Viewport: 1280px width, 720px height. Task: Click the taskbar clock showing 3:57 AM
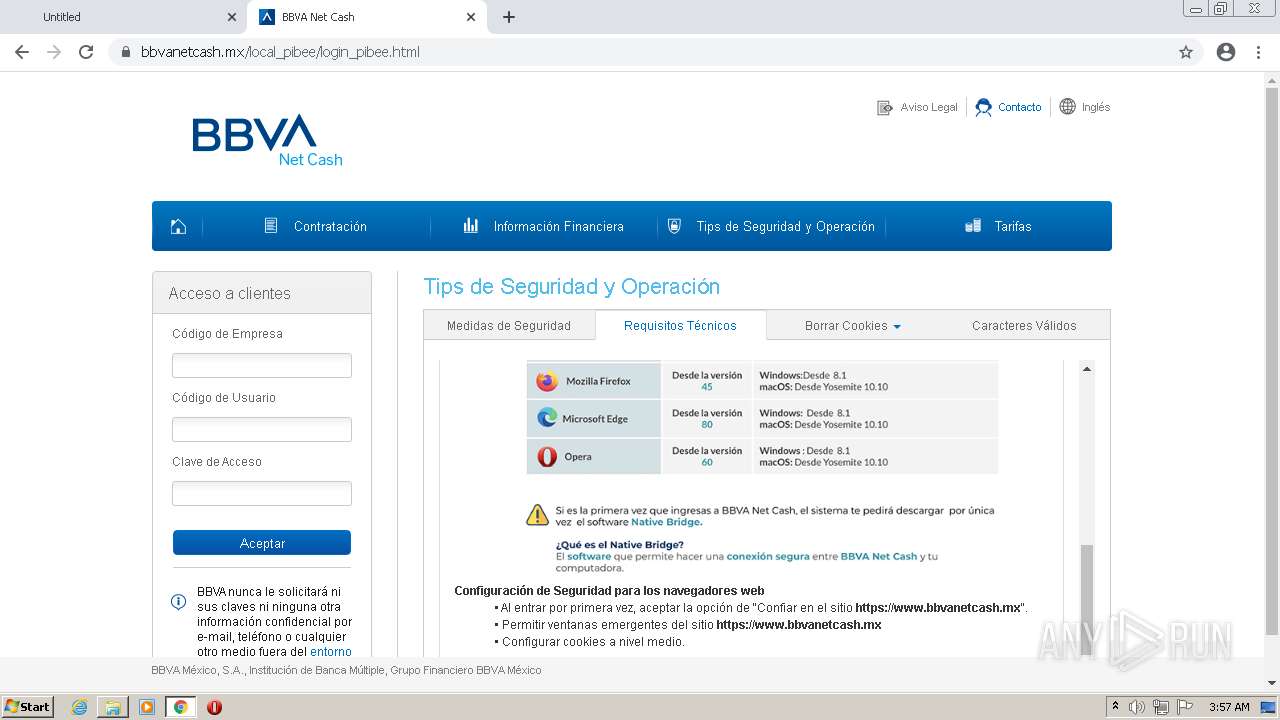pos(1229,707)
